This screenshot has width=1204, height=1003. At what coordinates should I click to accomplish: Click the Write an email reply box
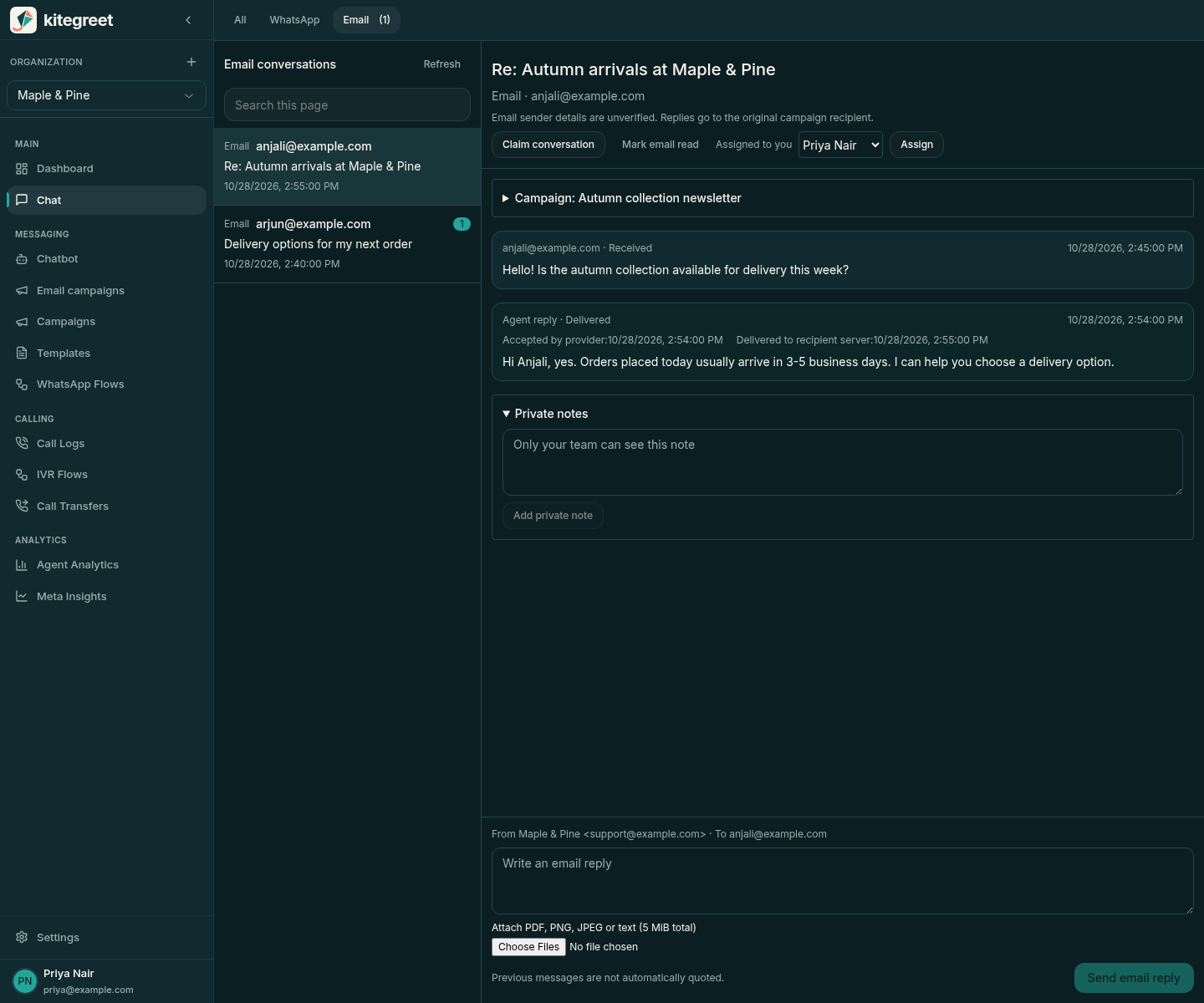(x=843, y=881)
